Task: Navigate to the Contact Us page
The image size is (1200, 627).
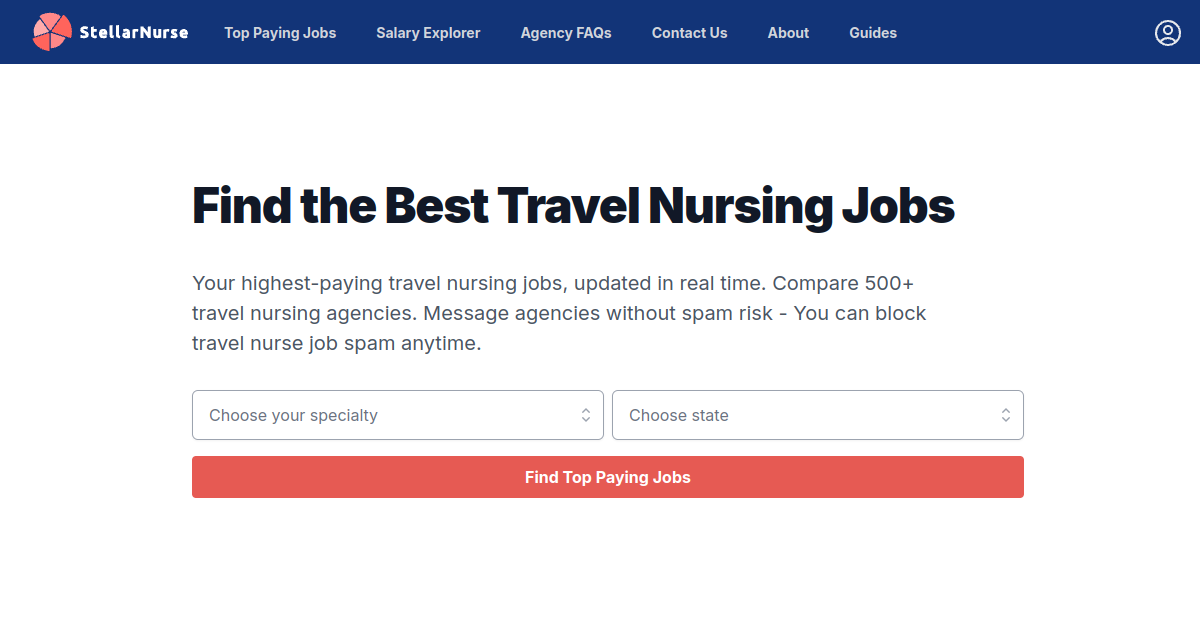Action: click(689, 33)
